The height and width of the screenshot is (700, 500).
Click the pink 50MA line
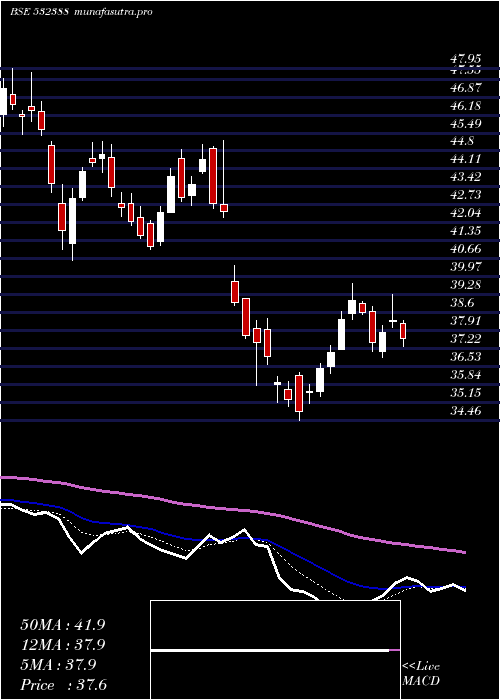click(x=232, y=509)
